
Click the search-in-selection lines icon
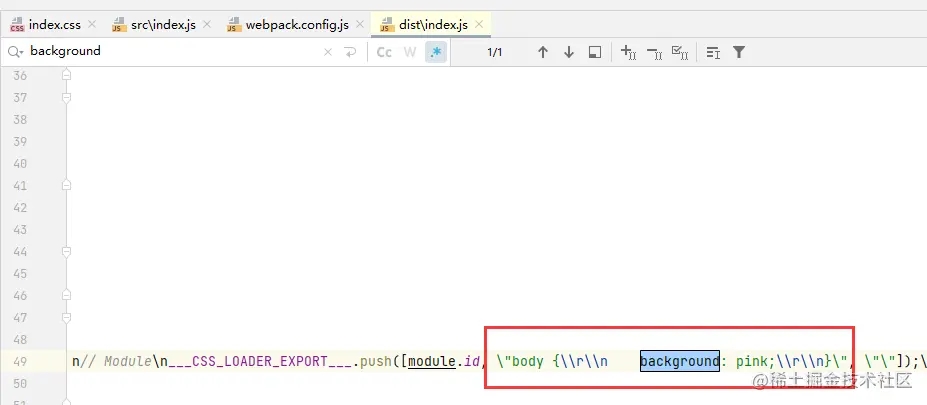click(713, 52)
